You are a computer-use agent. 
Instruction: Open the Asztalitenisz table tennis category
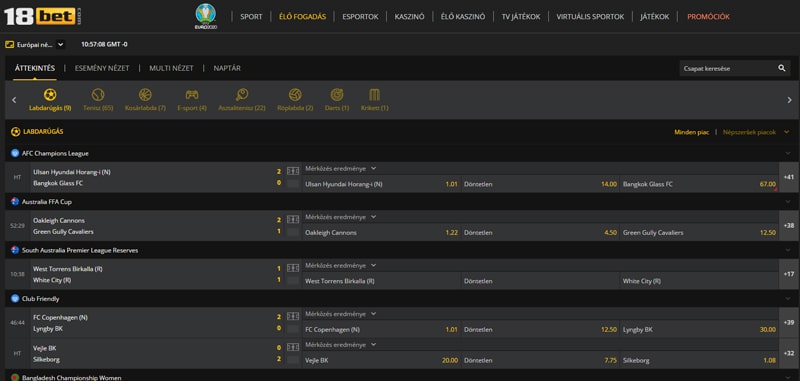tap(242, 95)
